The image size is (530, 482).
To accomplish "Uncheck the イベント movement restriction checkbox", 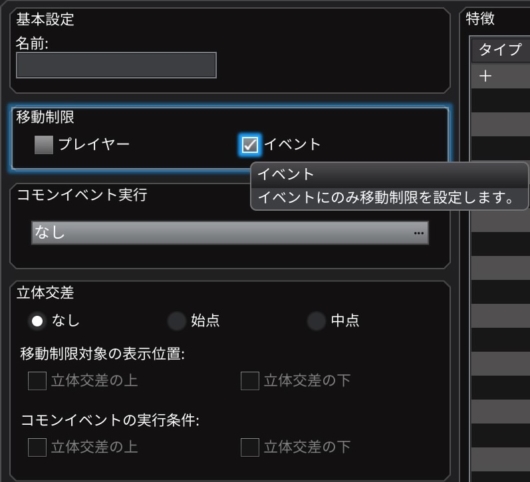I will click(249, 145).
